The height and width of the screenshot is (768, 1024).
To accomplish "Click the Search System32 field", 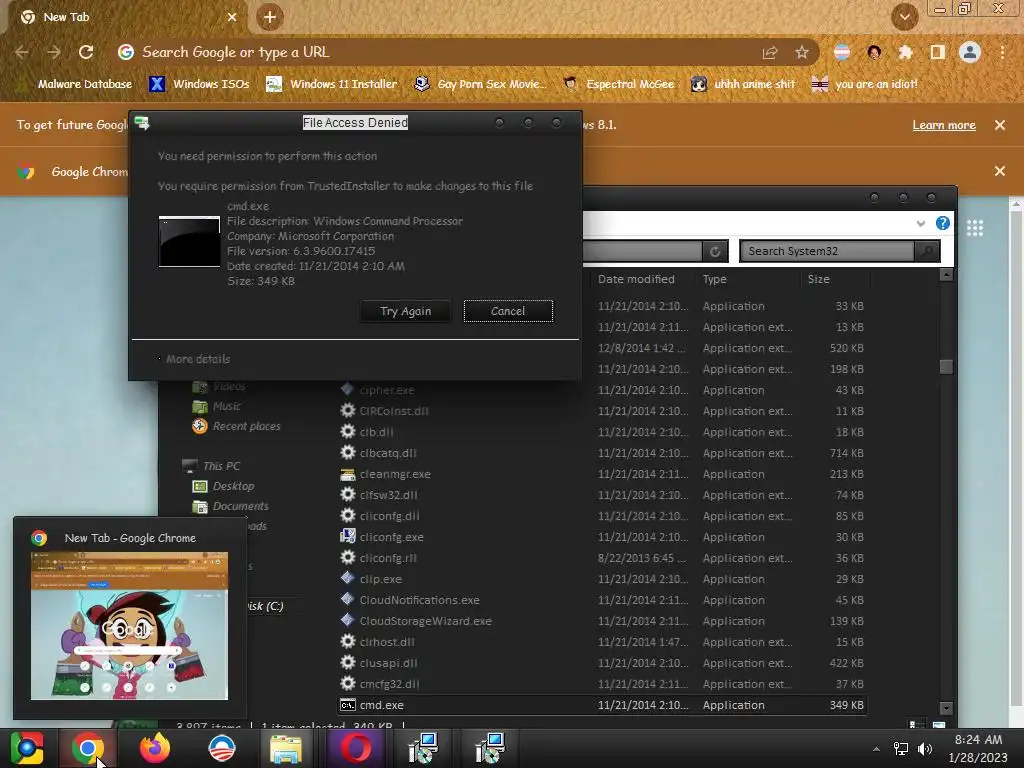I will coord(826,251).
